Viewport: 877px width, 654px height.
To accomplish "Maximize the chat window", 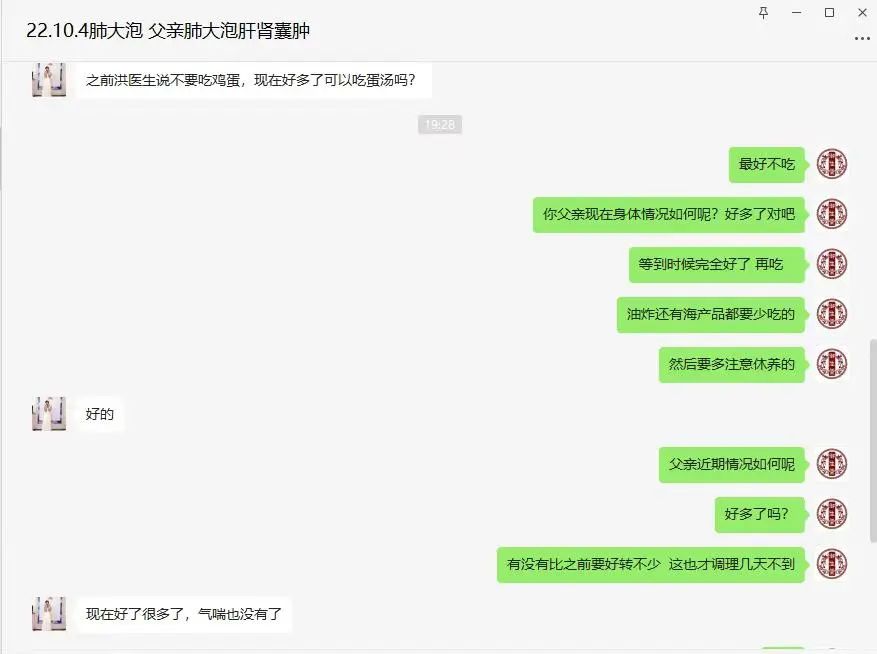I will click(829, 12).
